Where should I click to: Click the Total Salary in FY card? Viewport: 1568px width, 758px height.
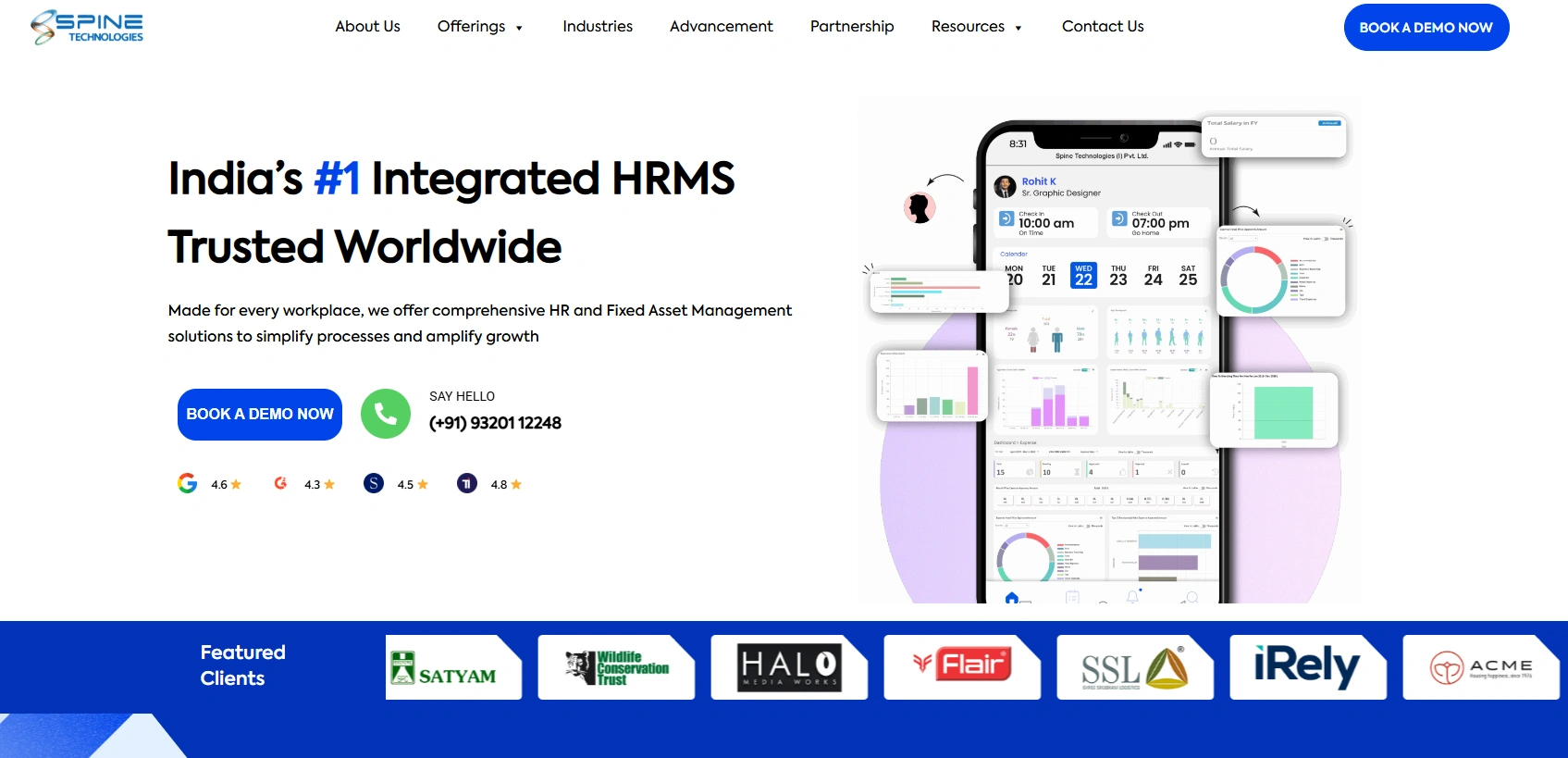point(1274,137)
